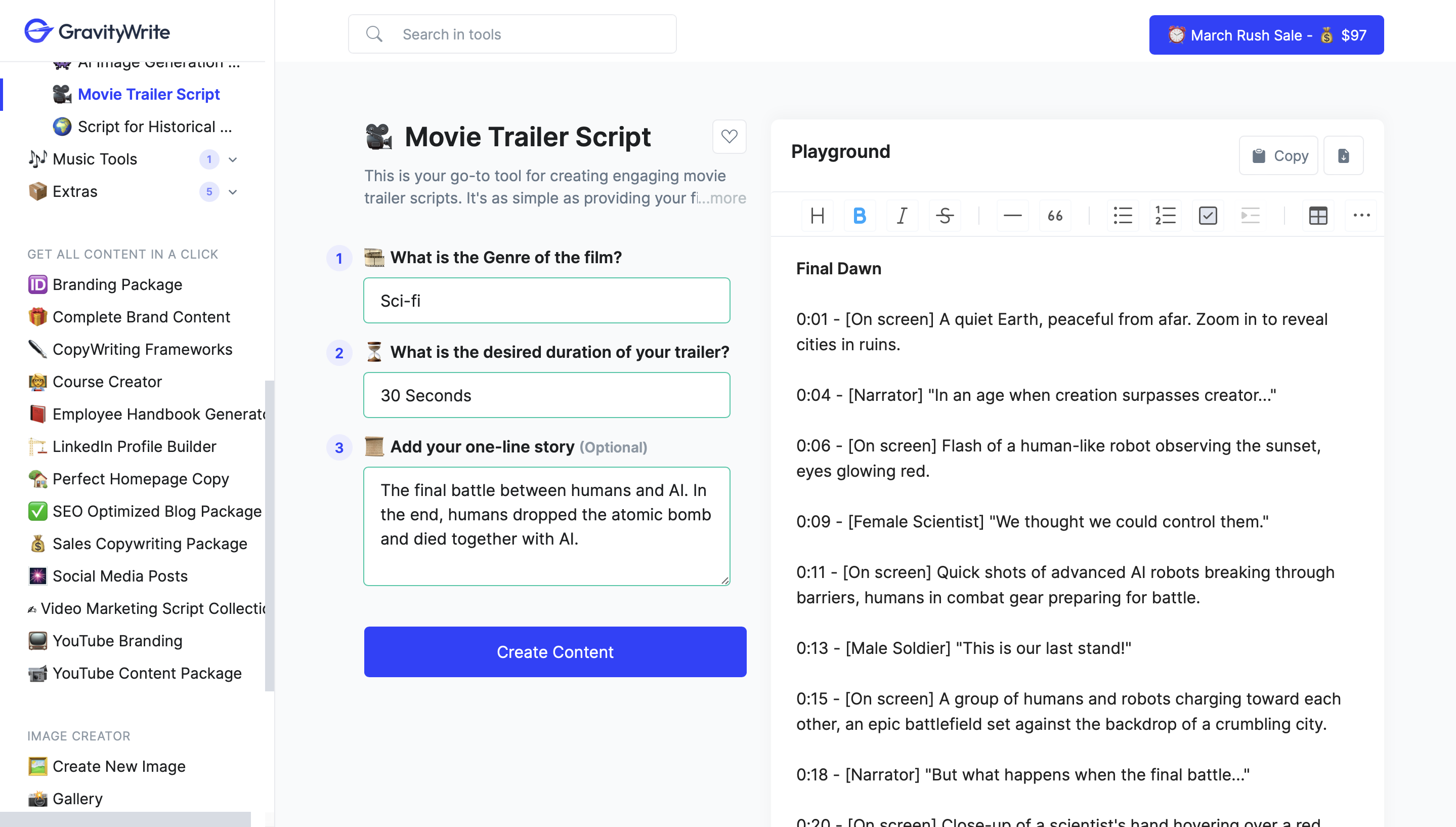Click the Create Content button
Image resolution: width=1456 pixels, height=827 pixels.
pyautogui.click(x=554, y=651)
